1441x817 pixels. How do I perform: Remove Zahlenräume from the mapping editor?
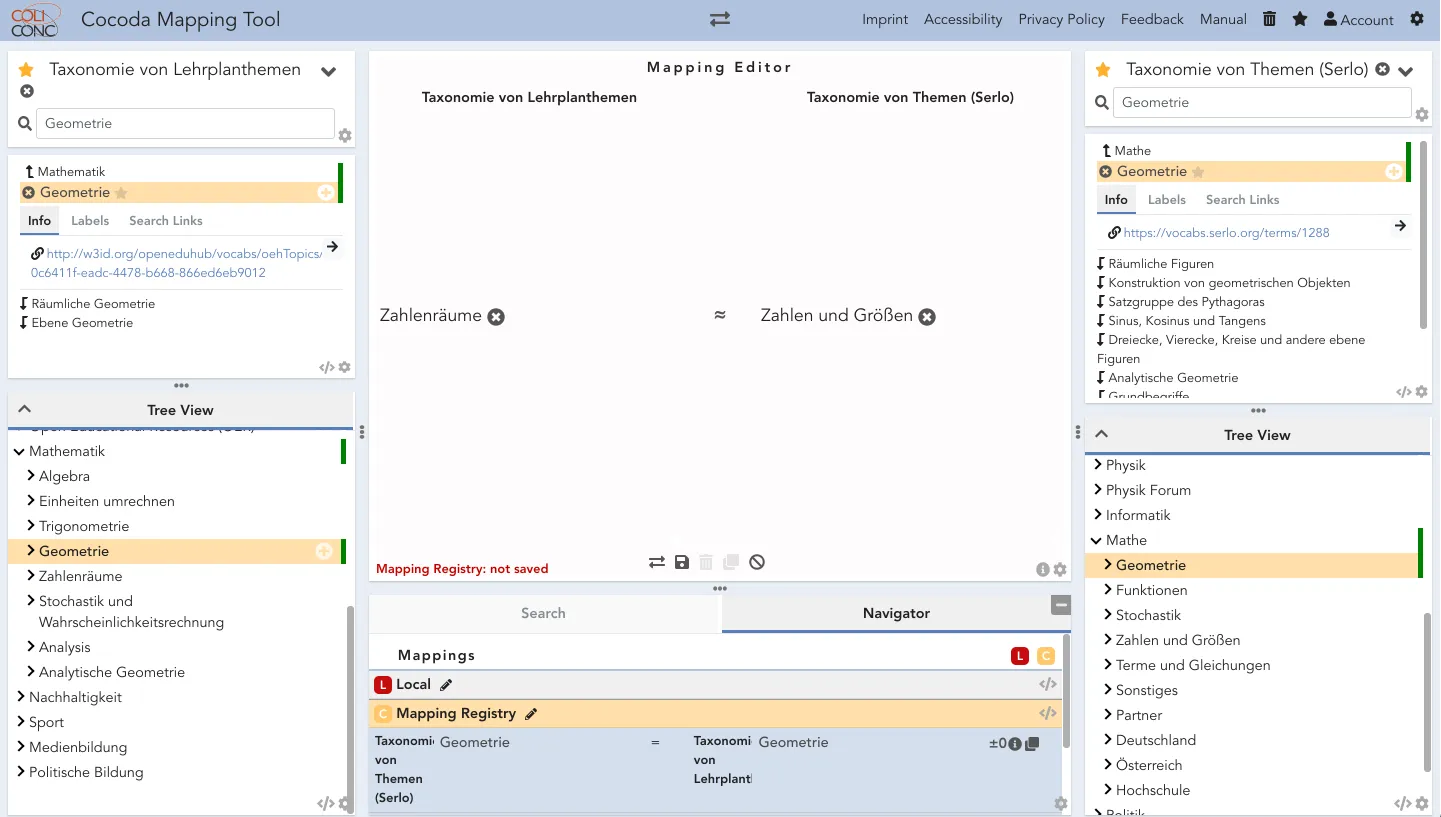pyautogui.click(x=496, y=317)
